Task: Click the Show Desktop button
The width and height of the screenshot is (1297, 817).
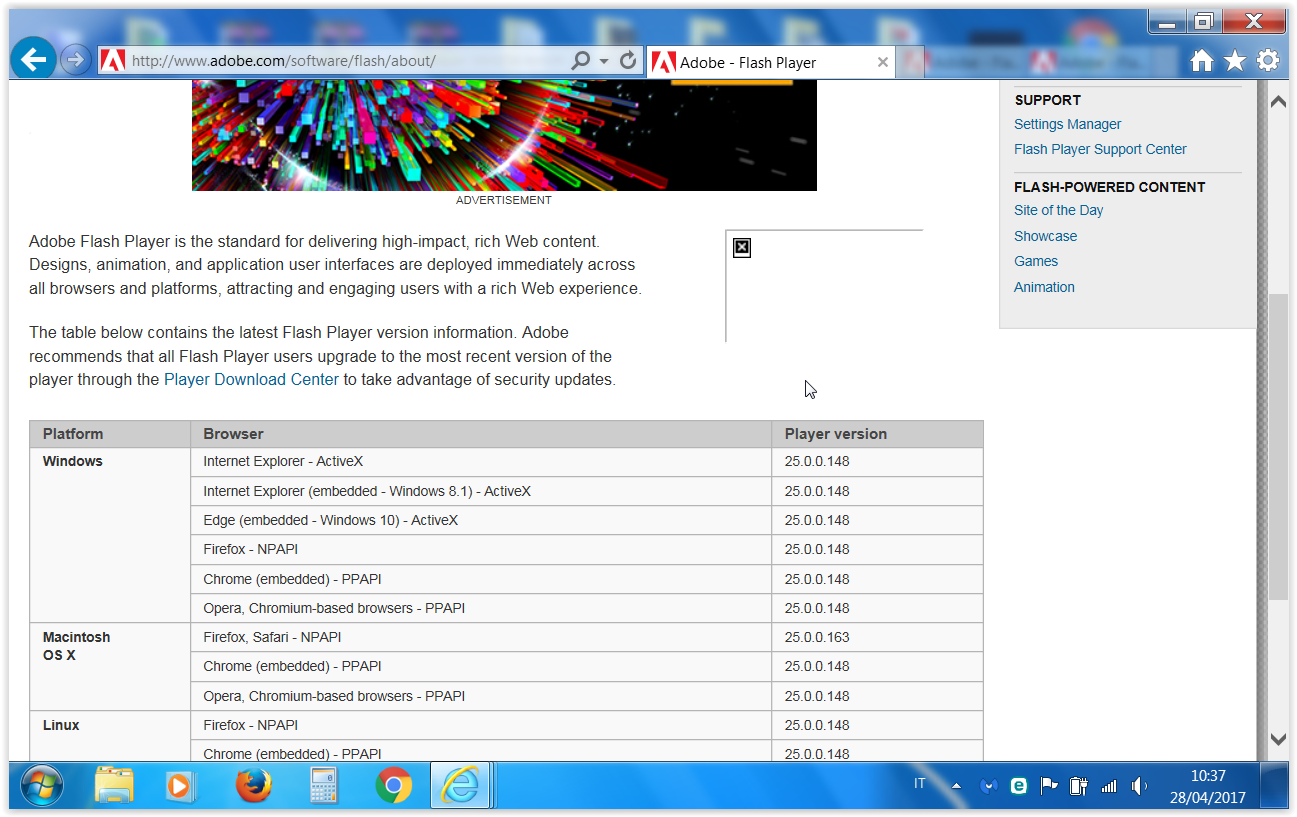Action: [1274, 786]
